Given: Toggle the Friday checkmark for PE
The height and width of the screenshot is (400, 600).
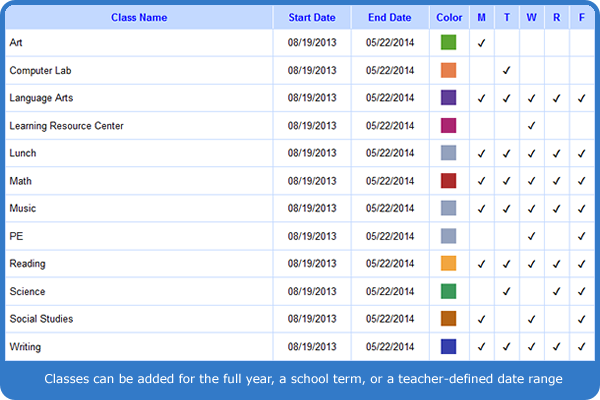Looking at the screenshot, I should pyautogui.click(x=582, y=236).
